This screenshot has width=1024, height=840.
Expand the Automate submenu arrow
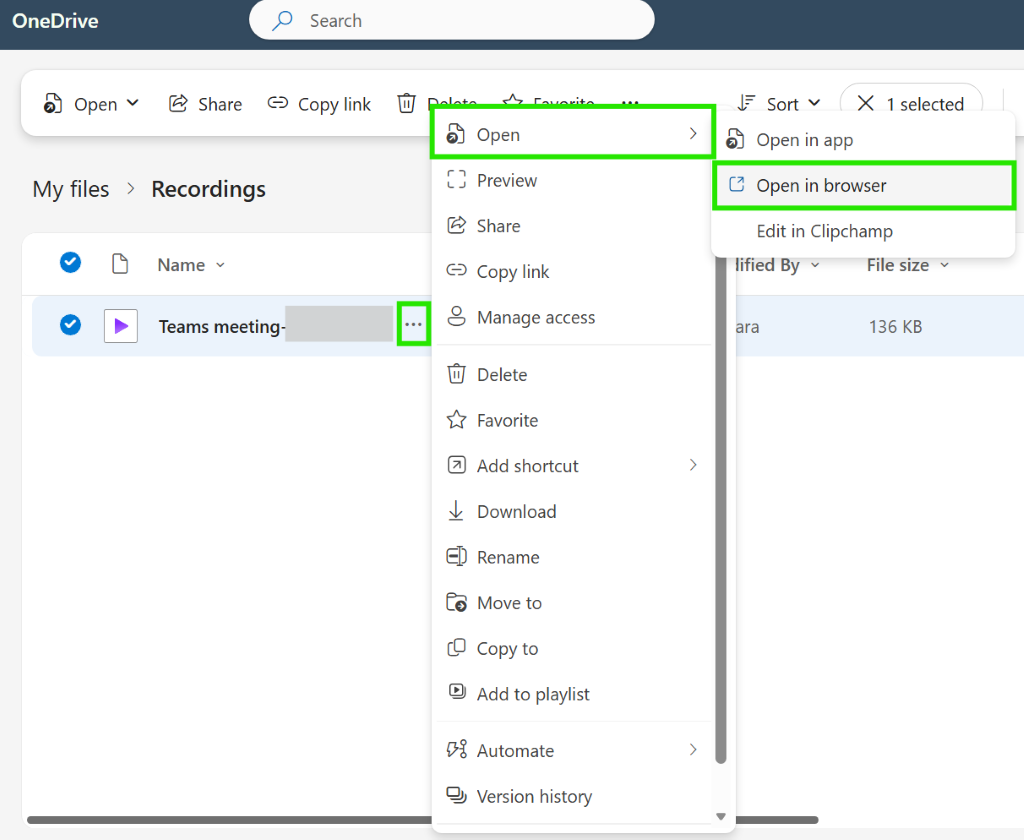pos(693,750)
